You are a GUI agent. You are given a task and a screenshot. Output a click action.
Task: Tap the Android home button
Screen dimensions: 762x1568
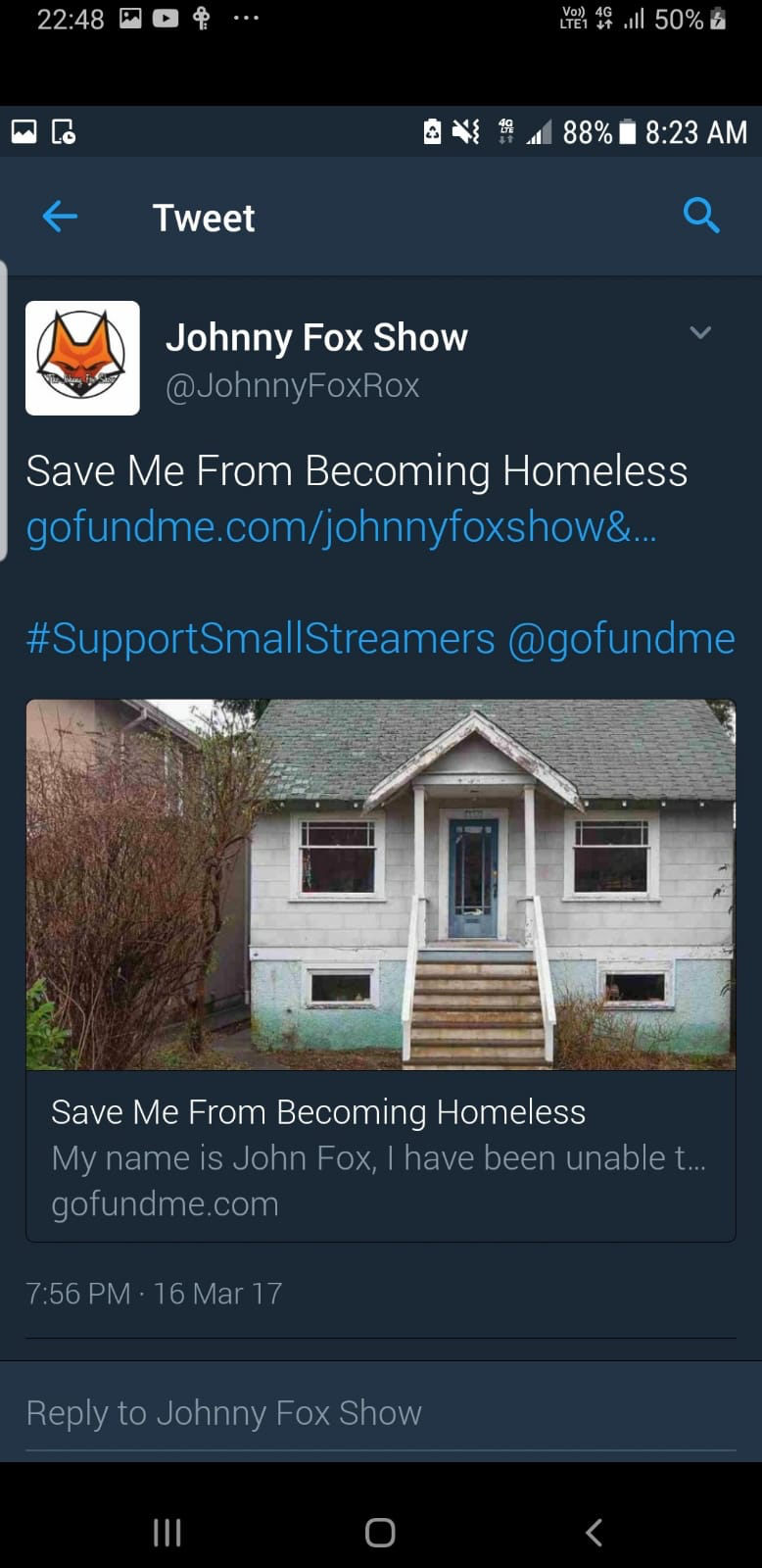click(380, 1532)
